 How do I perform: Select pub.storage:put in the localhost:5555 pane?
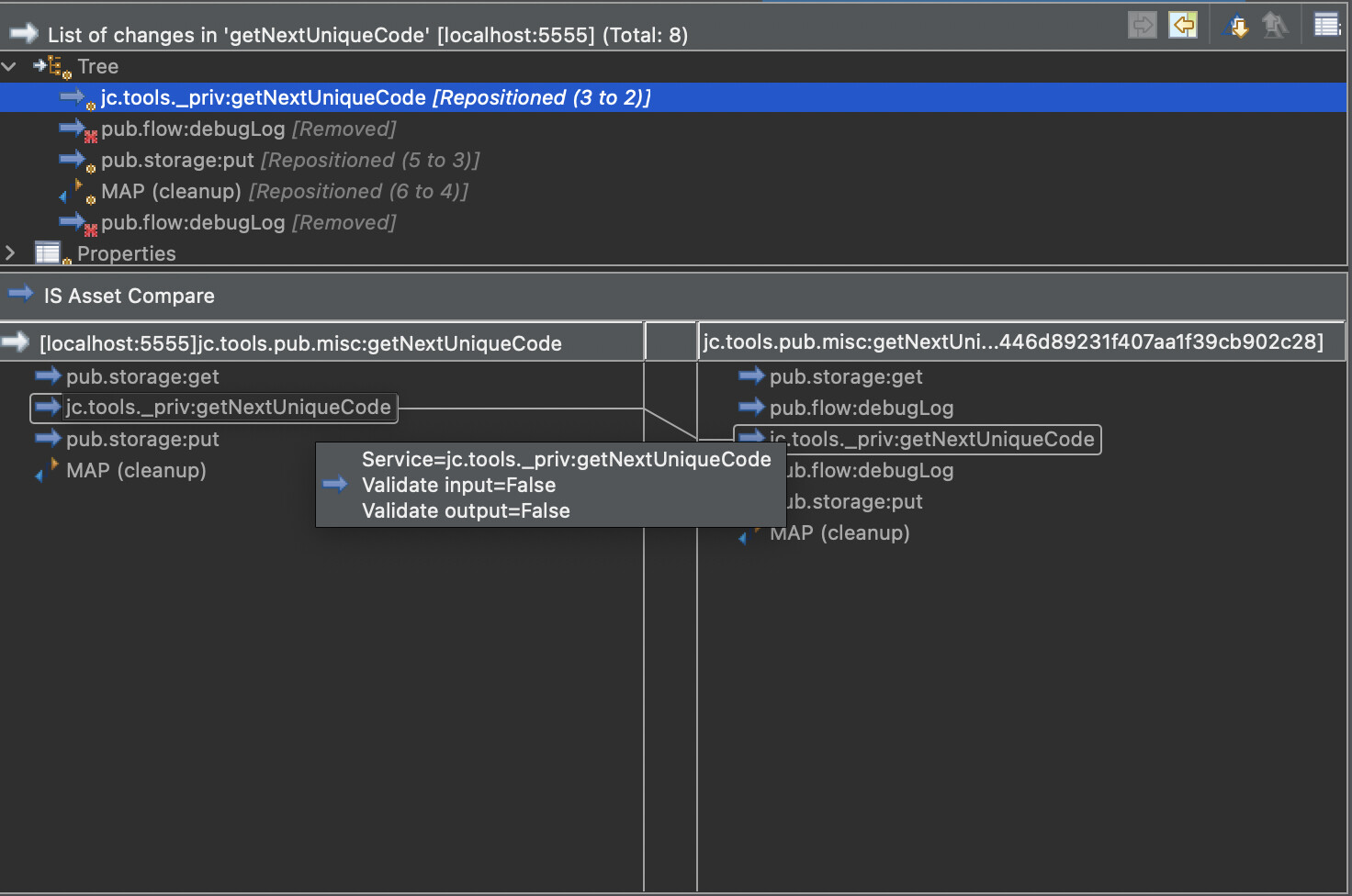pos(142,439)
